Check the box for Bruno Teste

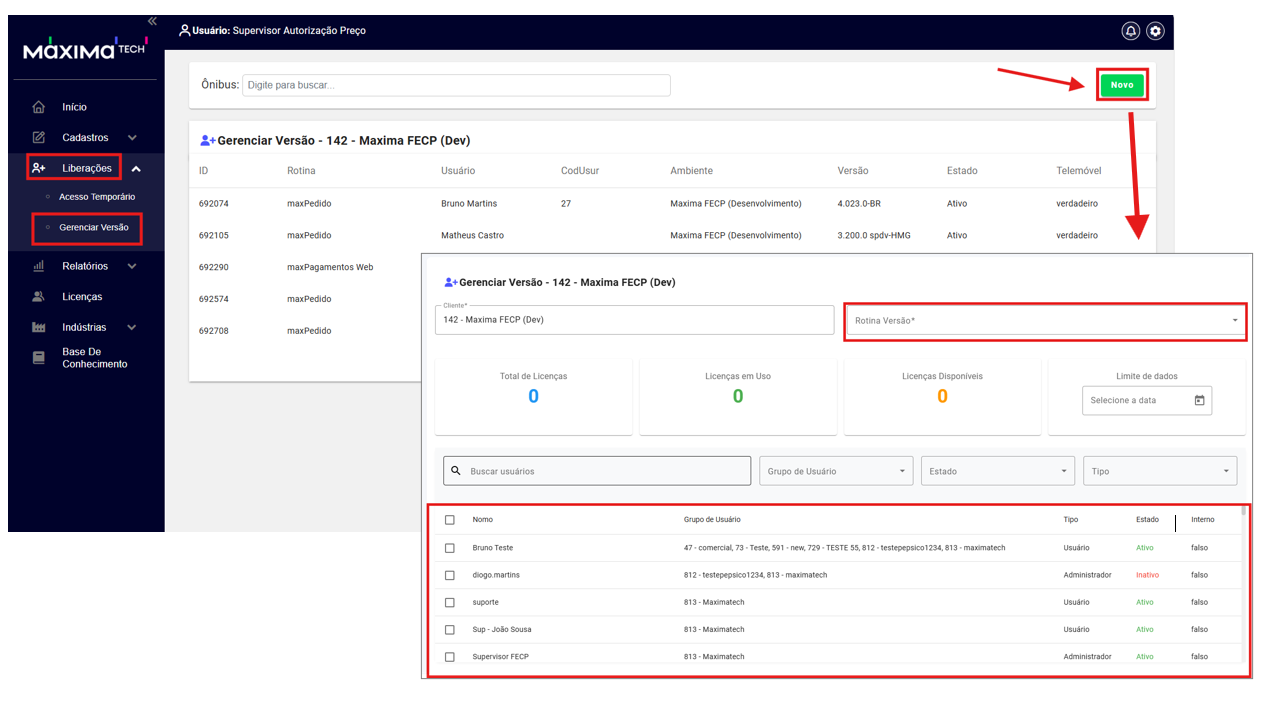click(450, 548)
